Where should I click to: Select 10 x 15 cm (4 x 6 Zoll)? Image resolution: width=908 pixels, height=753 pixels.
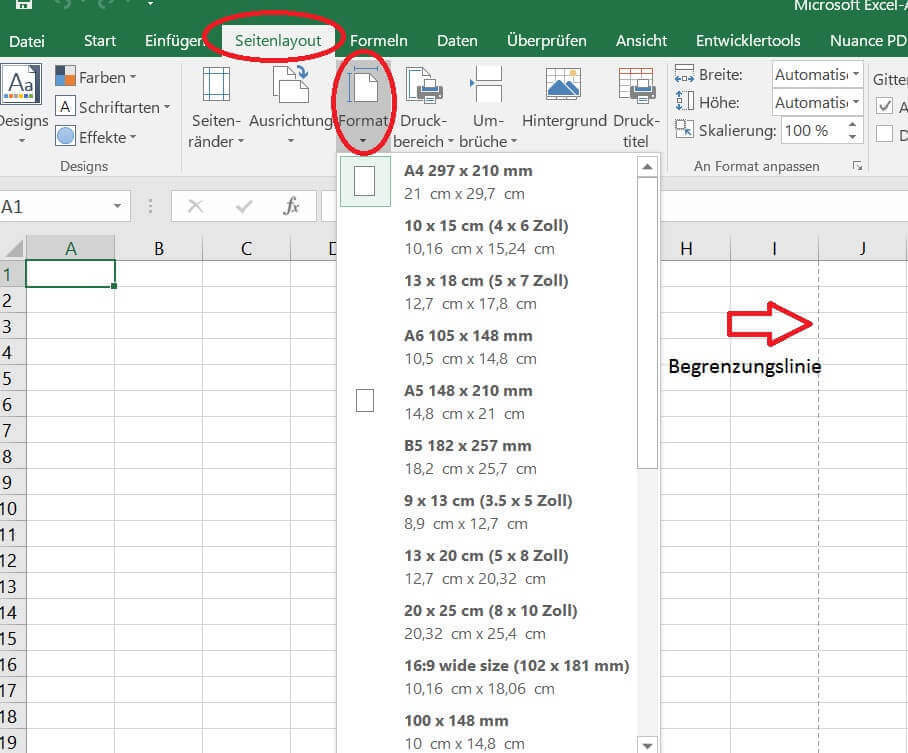click(488, 237)
